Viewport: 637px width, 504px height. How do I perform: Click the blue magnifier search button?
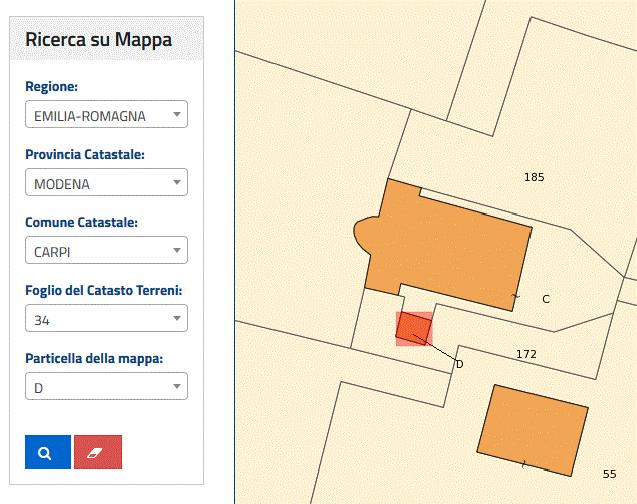coord(48,452)
